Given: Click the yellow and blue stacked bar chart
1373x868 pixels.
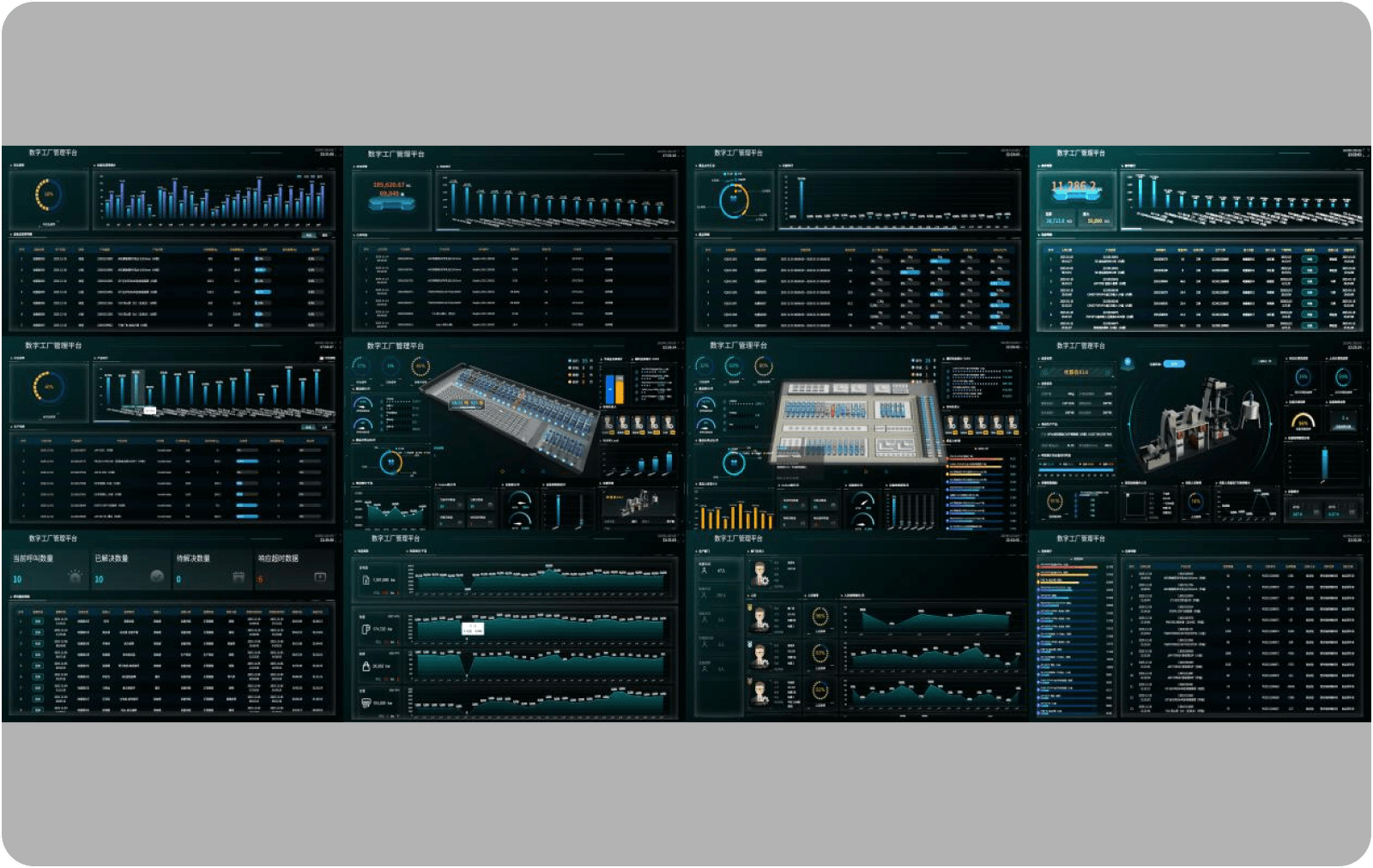Looking at the screenshot, I should click(x=614, y=389).
